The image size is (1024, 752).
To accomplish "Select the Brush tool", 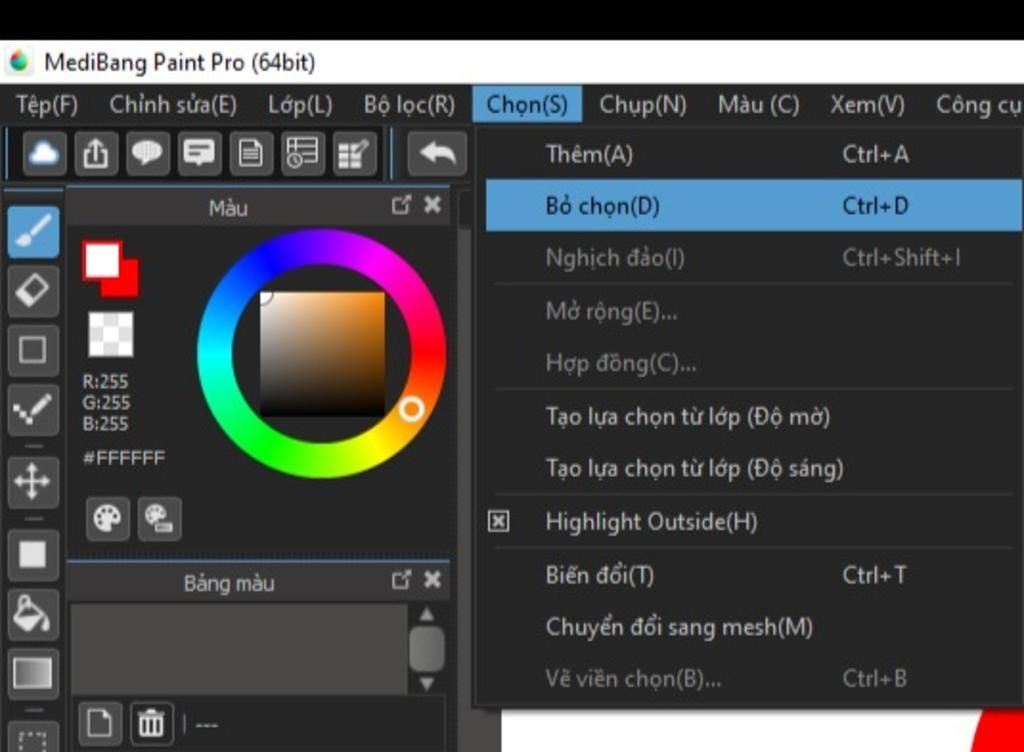I will click(x=33, y=231).
